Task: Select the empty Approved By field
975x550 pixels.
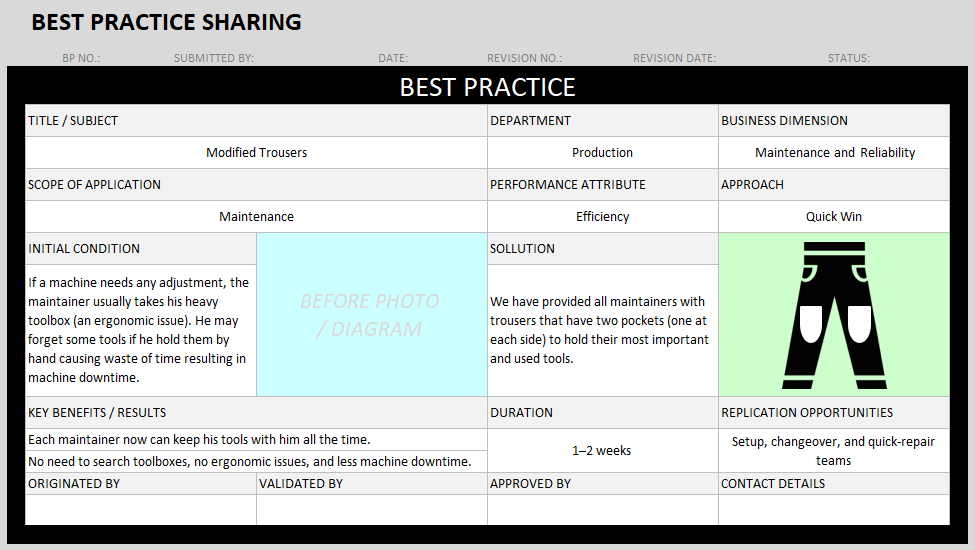Action: pyautogui.click(x=602, y=509)
